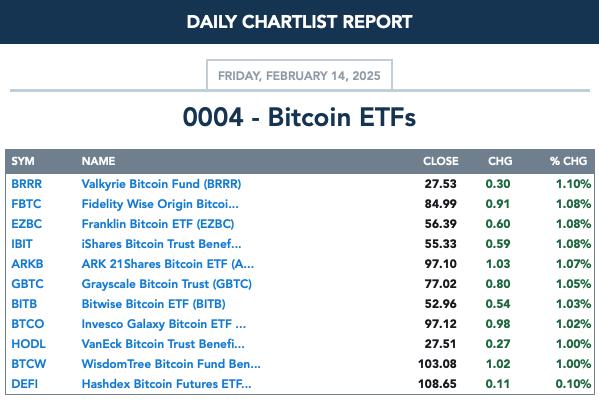Open Fidelity Wise Origin Bitcoin name link
Viewport: 599px width, 401px height.
pyautogui.click(x=160, y=204)
